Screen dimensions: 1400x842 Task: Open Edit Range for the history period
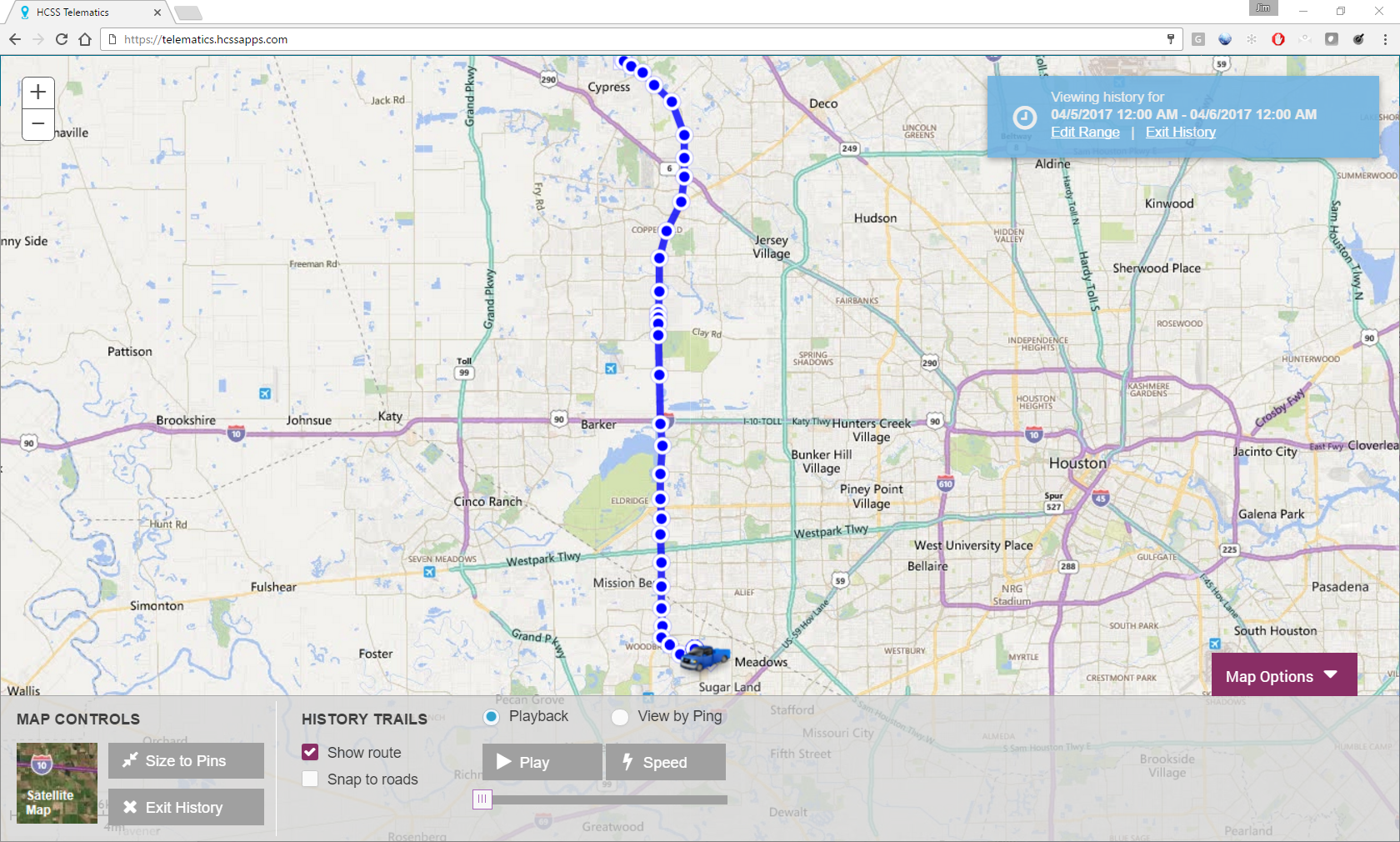1084,132
